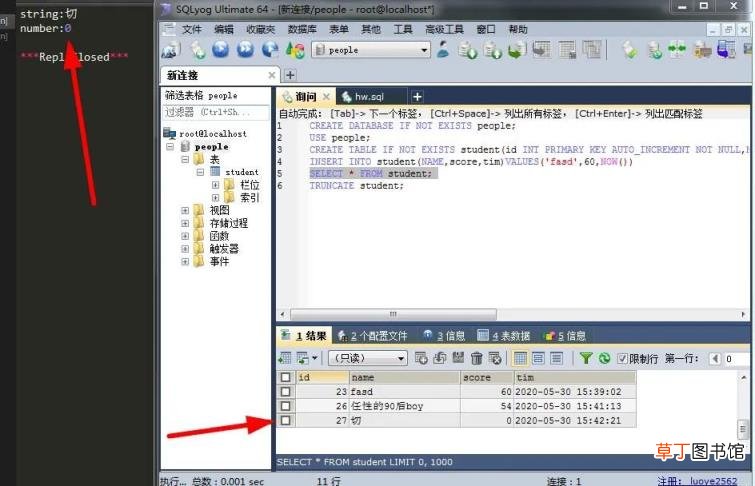Viewport: 755px width, 486px height.
Task: Click the Execute All Queries fast-forward icon
Action: point(245,50)
